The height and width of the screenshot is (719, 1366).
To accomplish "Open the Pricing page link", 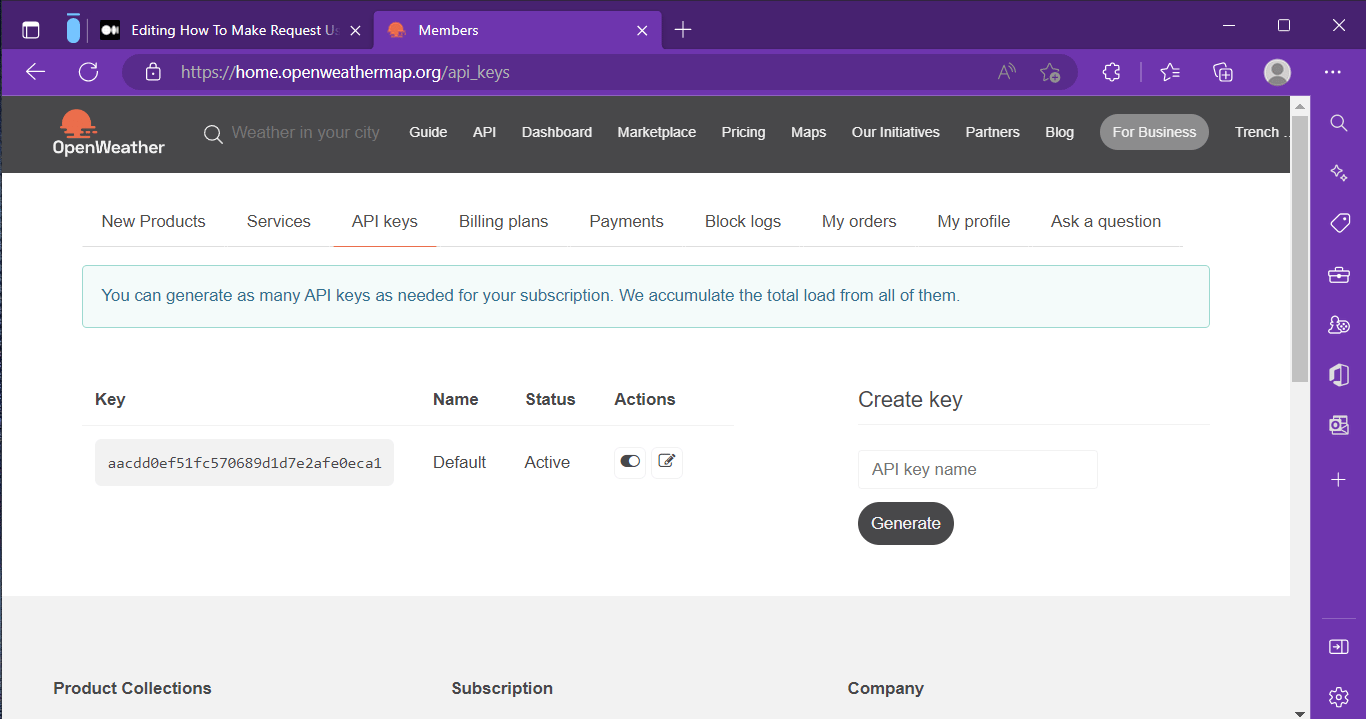I will coord(743,132).
